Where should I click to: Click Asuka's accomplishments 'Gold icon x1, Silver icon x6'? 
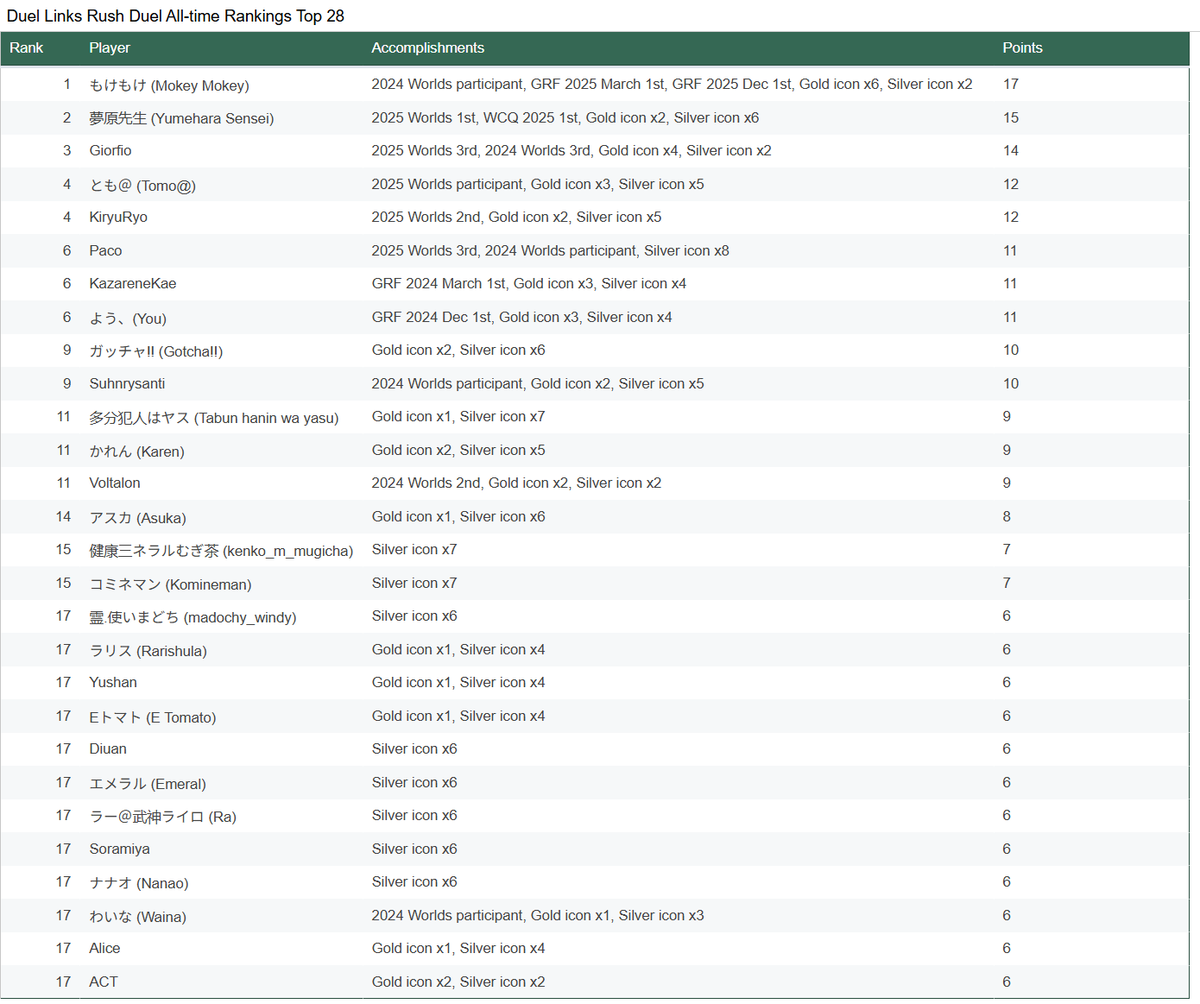(x=458, y=517)
